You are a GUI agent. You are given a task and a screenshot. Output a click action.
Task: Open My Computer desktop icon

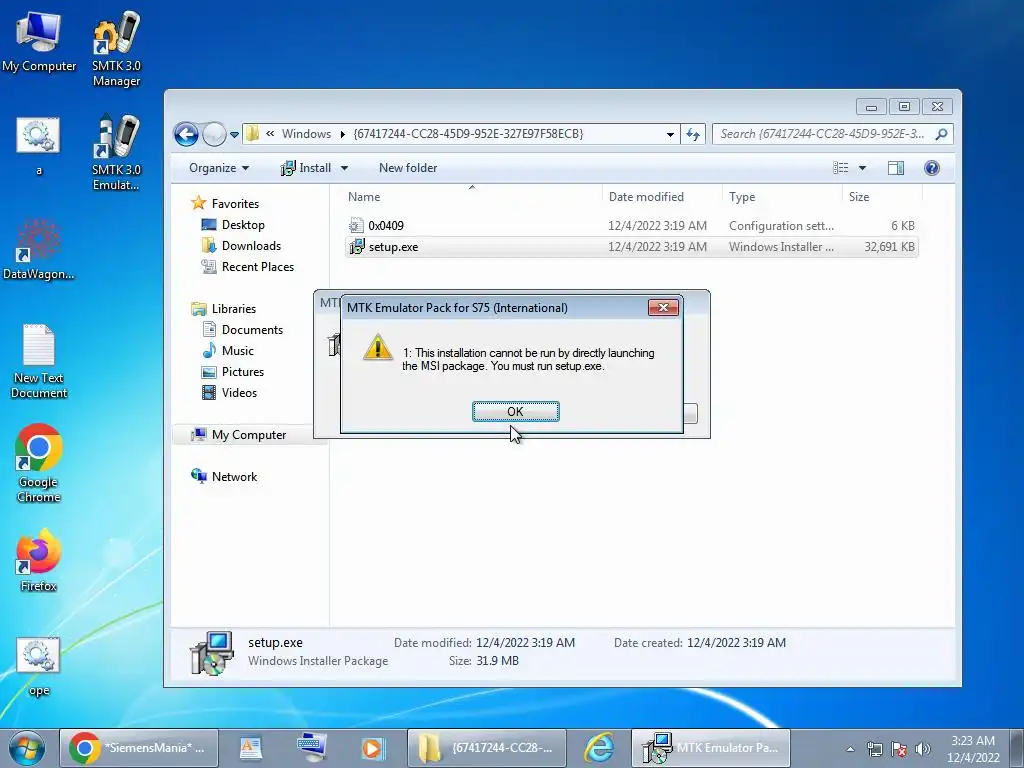point(39,41)
